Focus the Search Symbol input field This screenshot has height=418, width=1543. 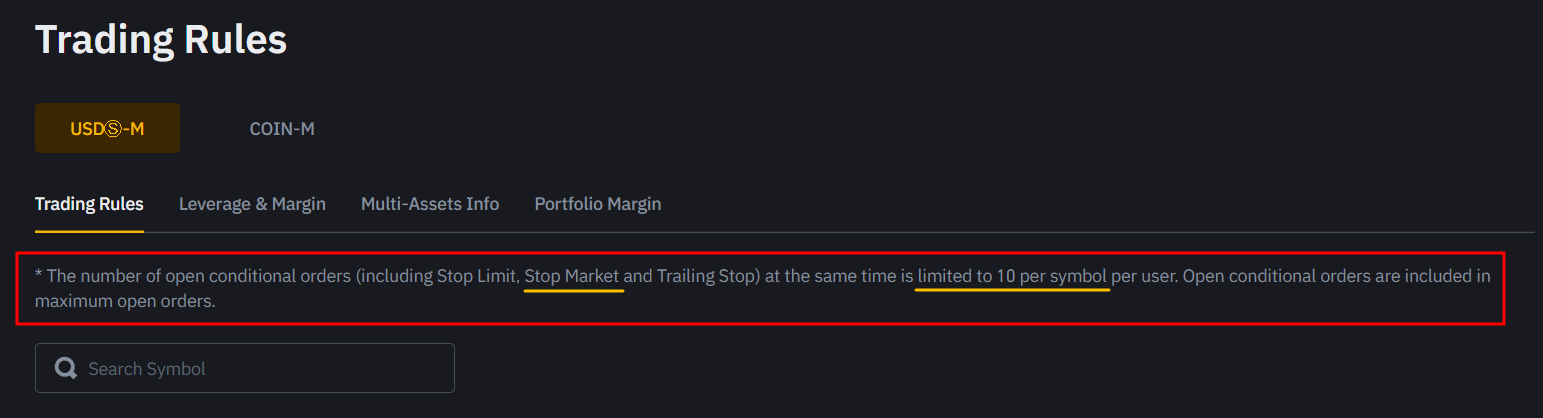point(260,368)
